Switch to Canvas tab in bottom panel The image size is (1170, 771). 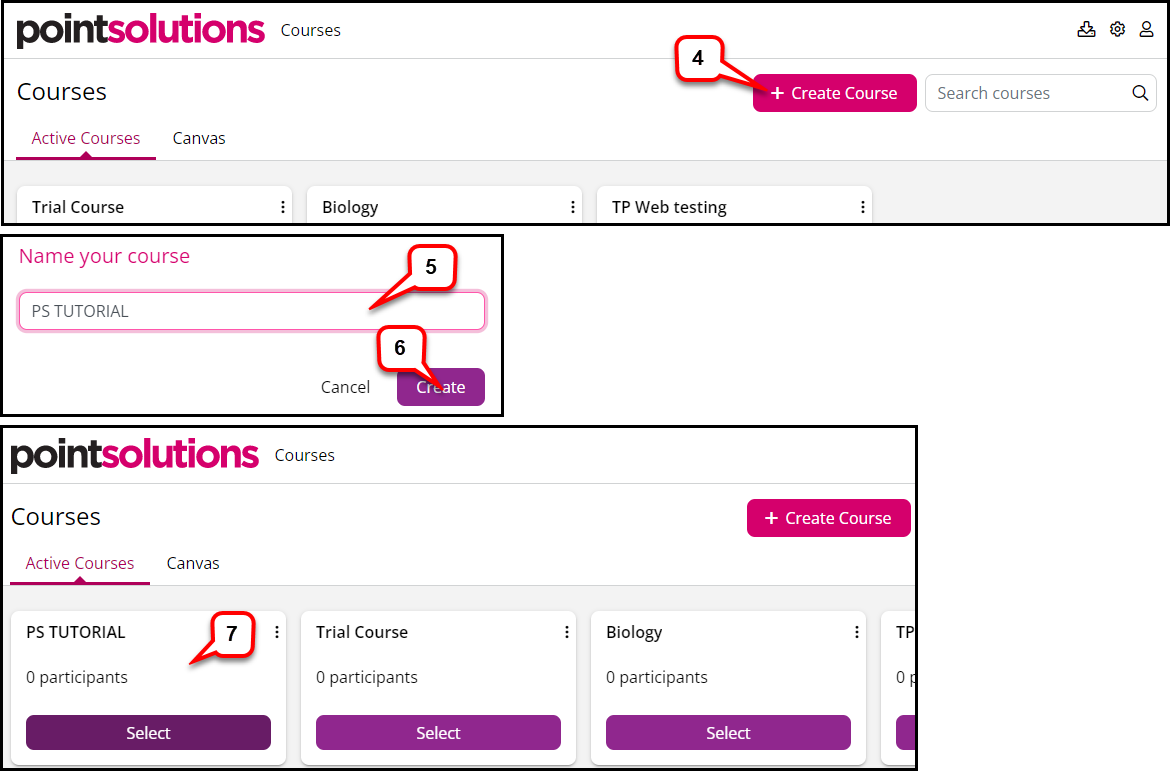point(193,563)
